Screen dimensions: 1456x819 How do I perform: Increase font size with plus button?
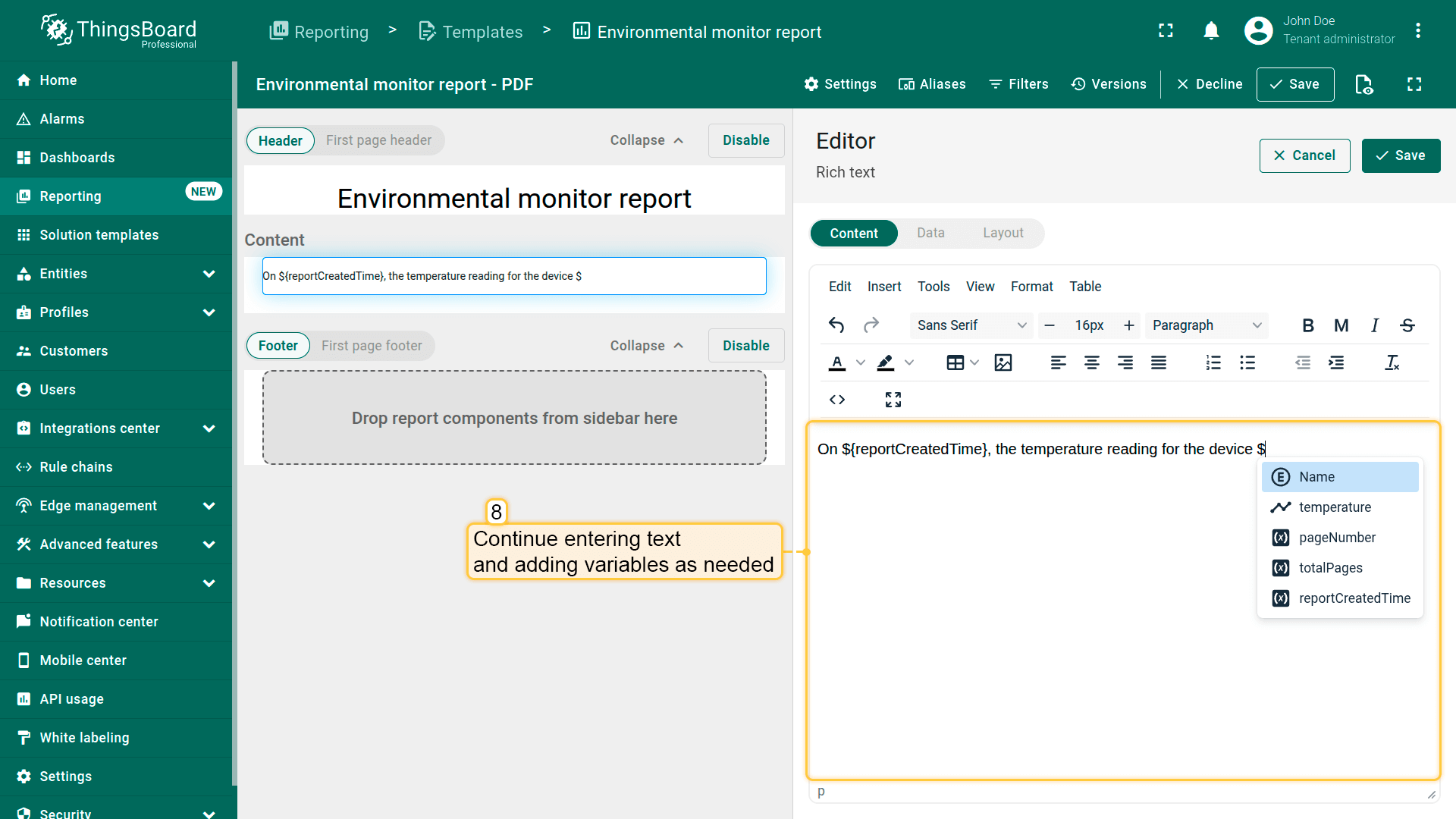[1129, 325]
